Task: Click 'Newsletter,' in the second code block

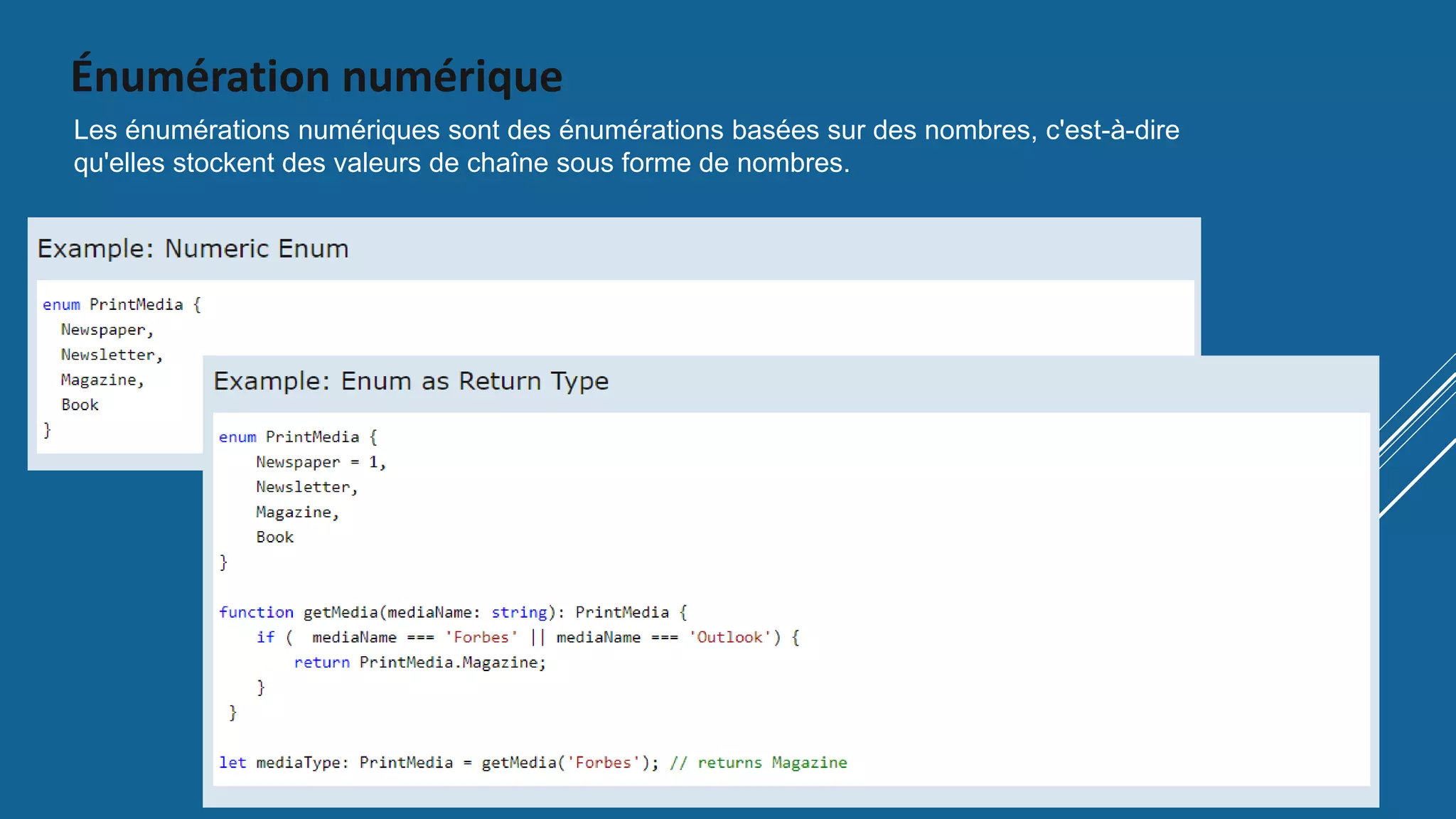Action: [306, 487]
